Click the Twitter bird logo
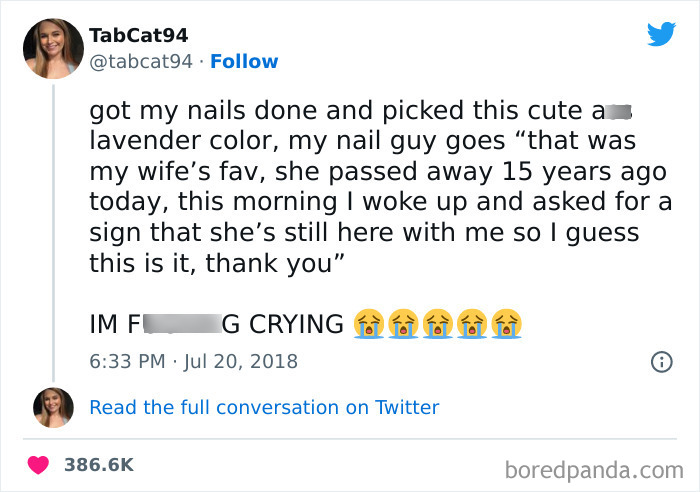 661,35
